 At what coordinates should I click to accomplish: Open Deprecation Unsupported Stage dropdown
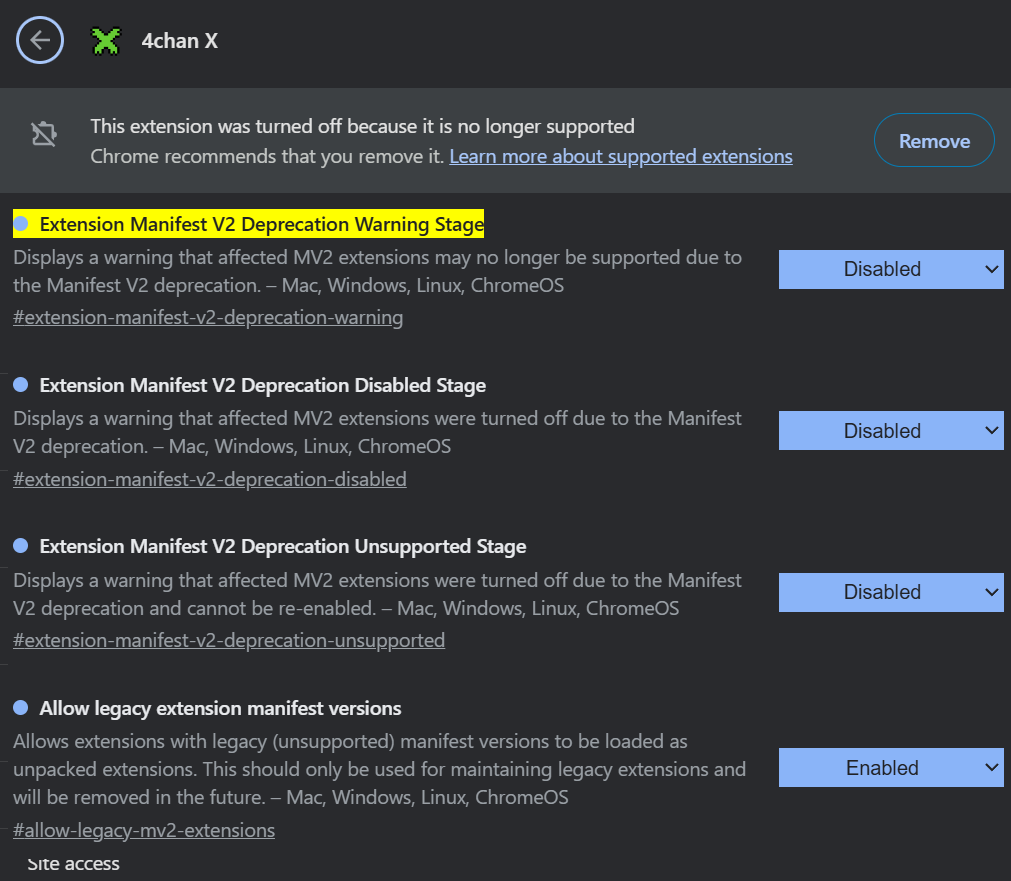click(890, 592)
